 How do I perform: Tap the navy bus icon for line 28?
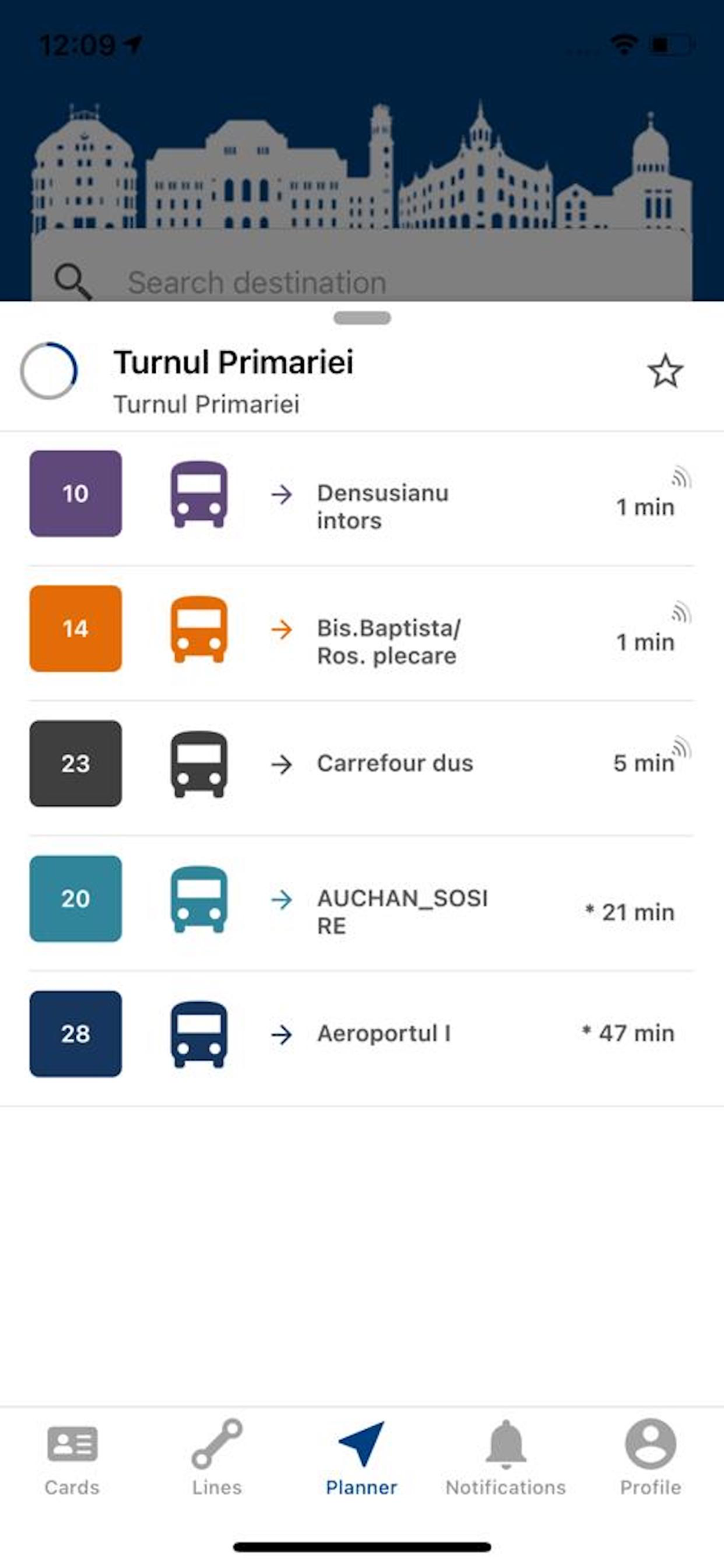pos(199,1033)
